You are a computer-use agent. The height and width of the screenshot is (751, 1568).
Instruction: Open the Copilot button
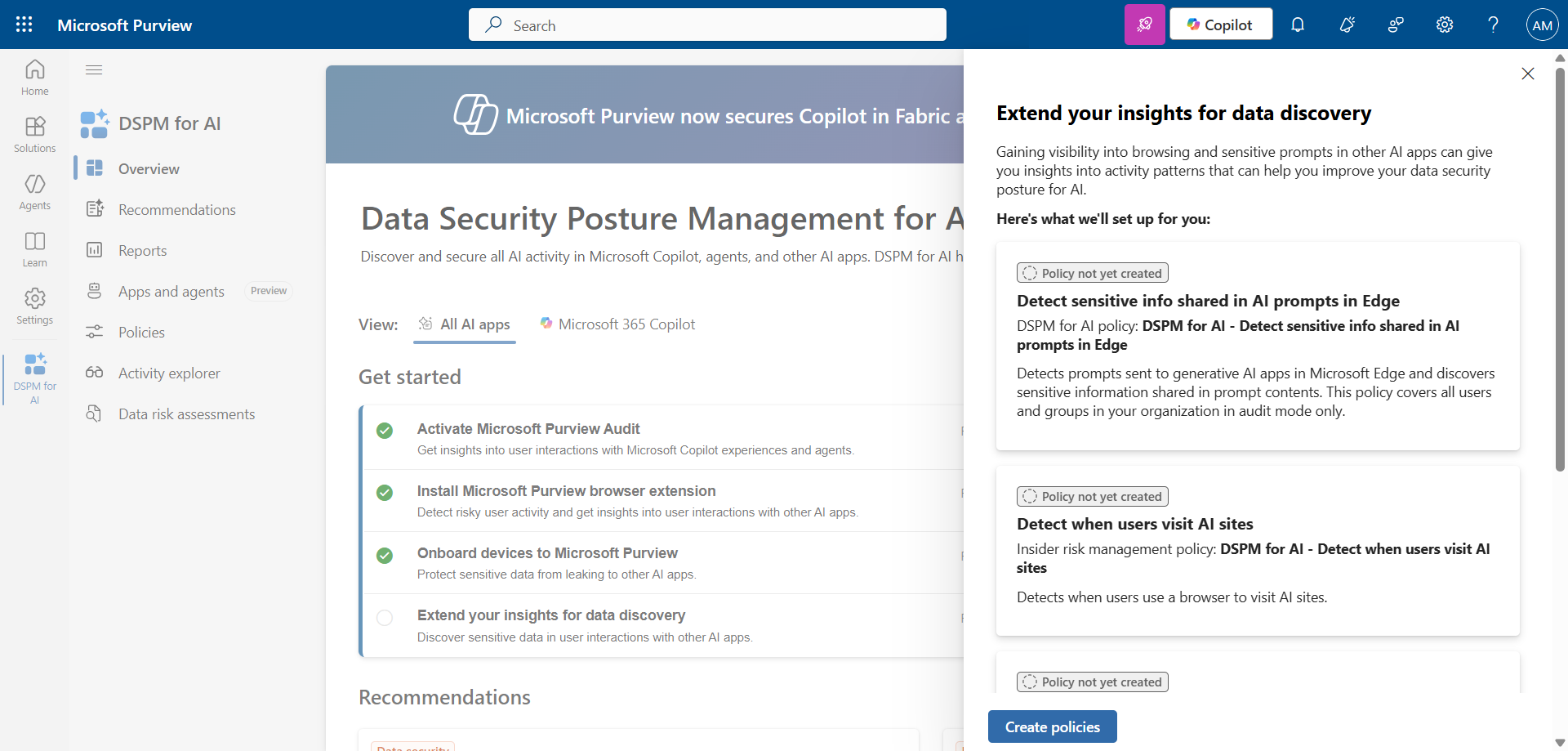(1220, 25)
